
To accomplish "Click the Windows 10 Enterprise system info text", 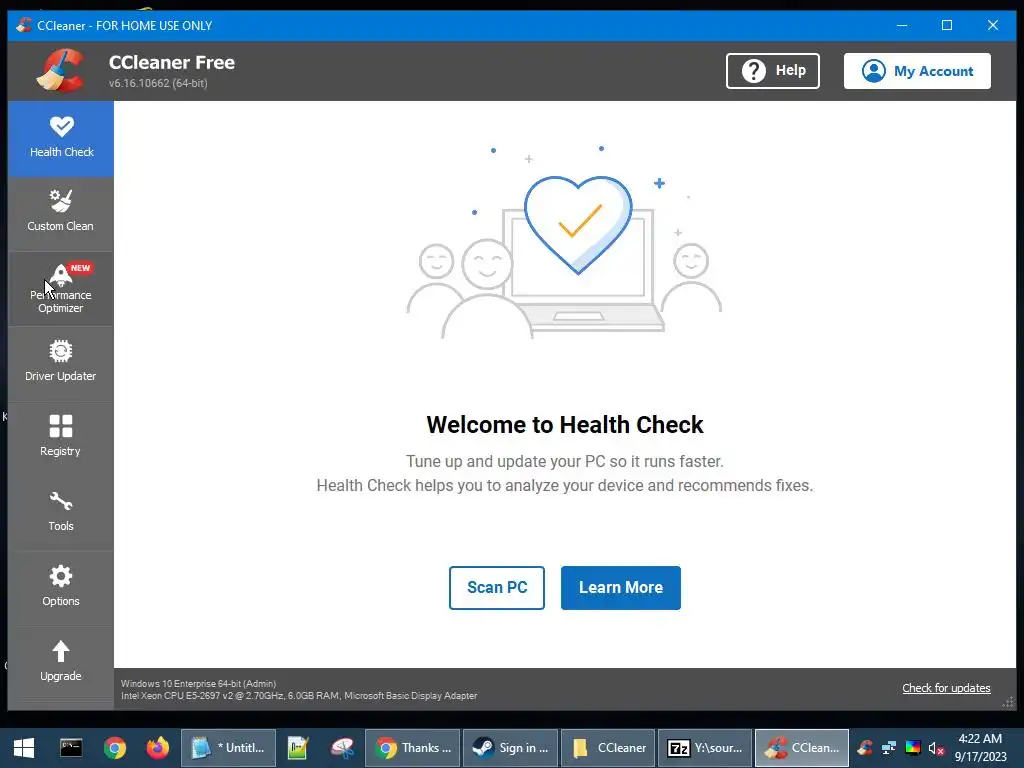I will [199, 683].
